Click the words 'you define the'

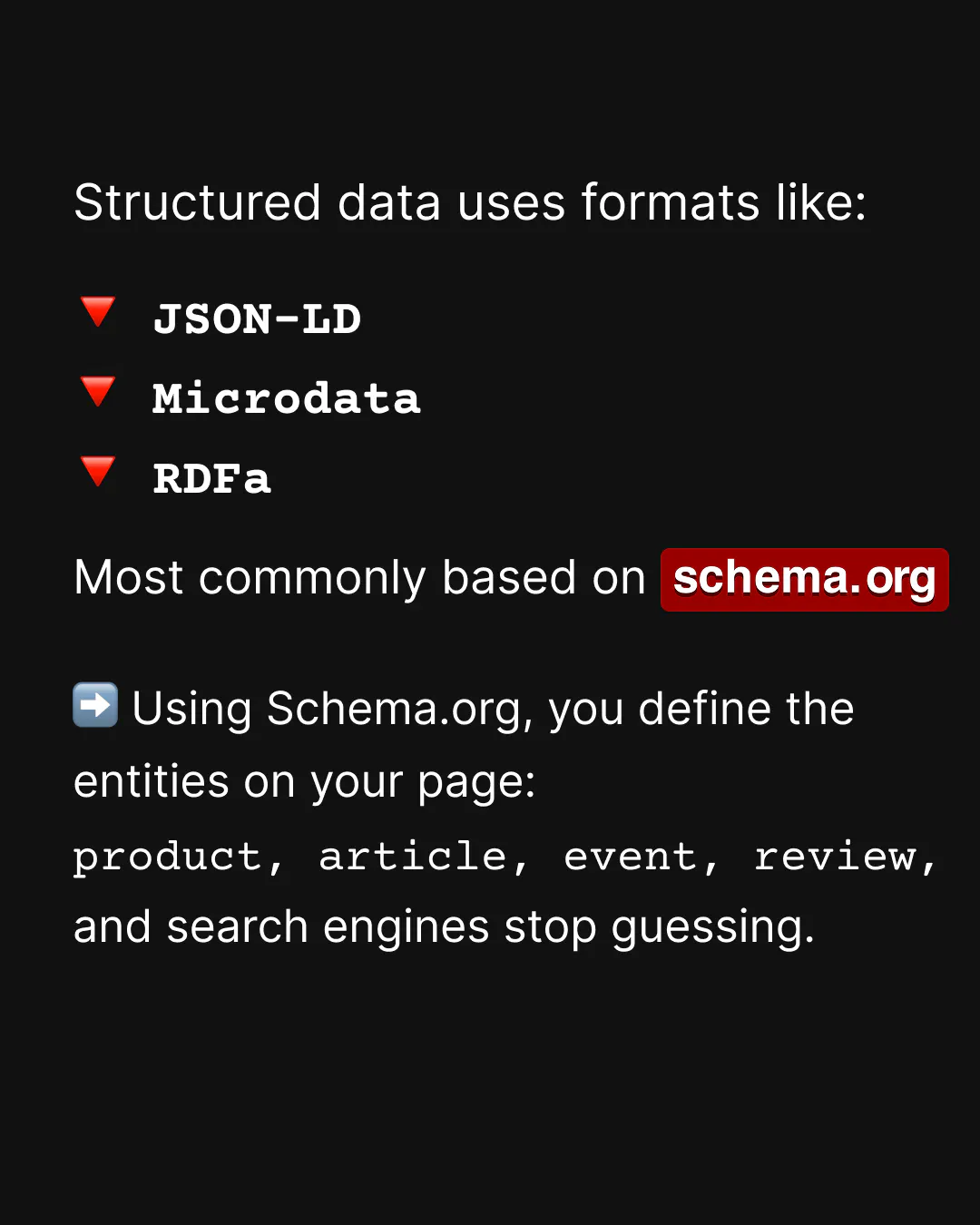[701, 709]
